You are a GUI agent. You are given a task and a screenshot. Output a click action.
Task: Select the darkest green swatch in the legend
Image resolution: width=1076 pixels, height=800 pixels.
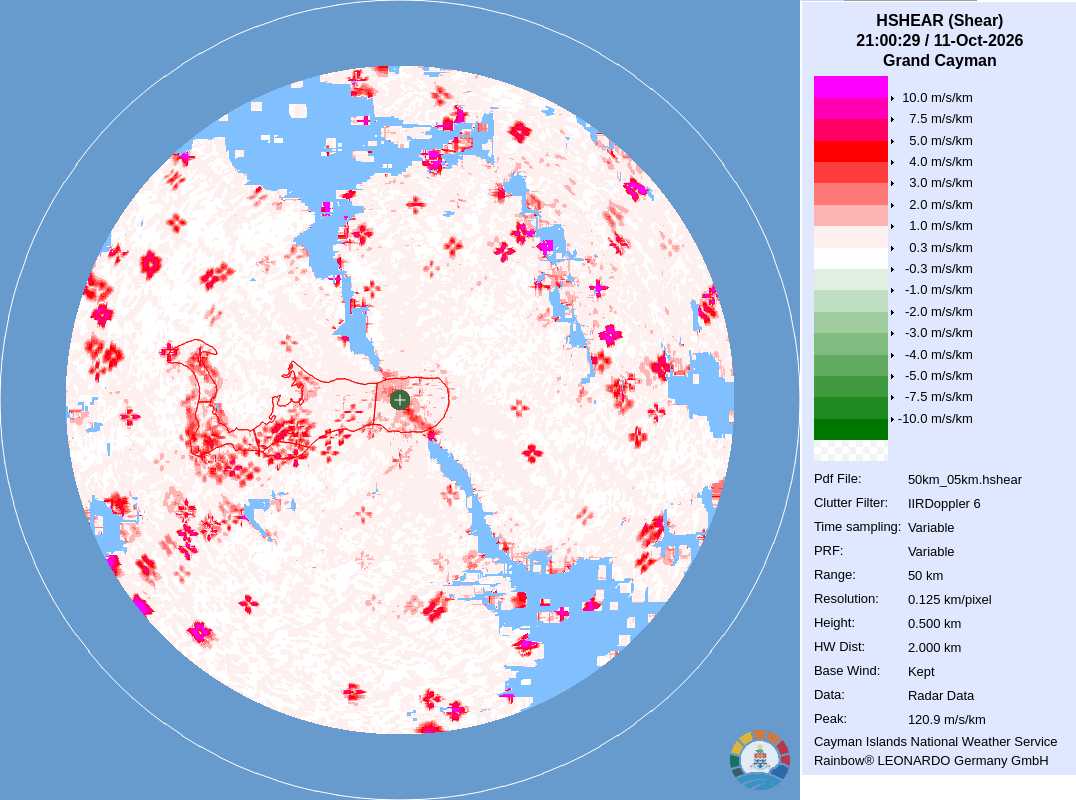(x=850, y=430)
